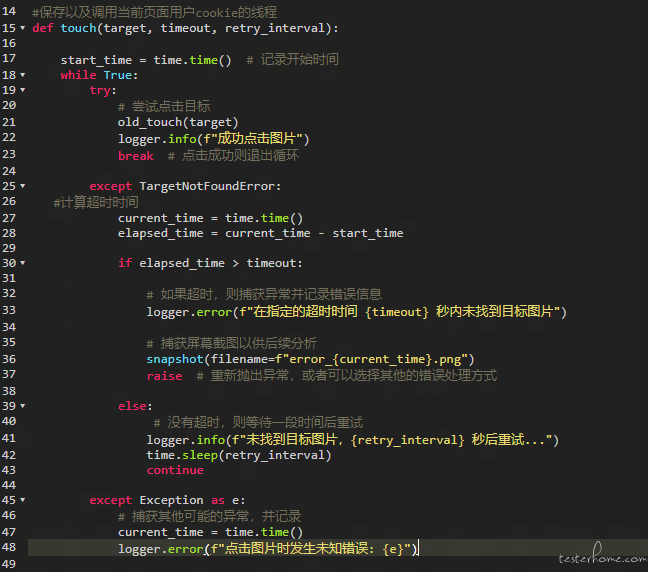Image resolution: width=648 pixels, height=572 pixels.
Task: Click the 'while' keyword on line 18
Action: 79,75
